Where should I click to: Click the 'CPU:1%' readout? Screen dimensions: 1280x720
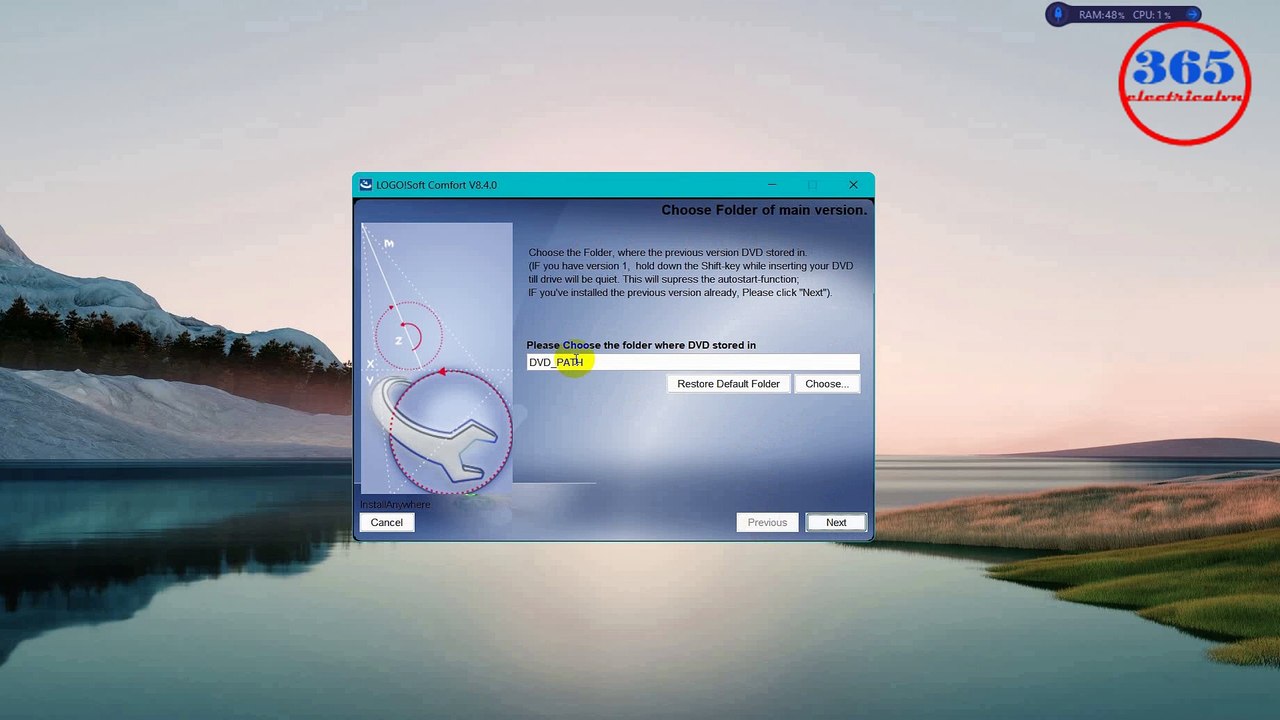click(1152, 15)
